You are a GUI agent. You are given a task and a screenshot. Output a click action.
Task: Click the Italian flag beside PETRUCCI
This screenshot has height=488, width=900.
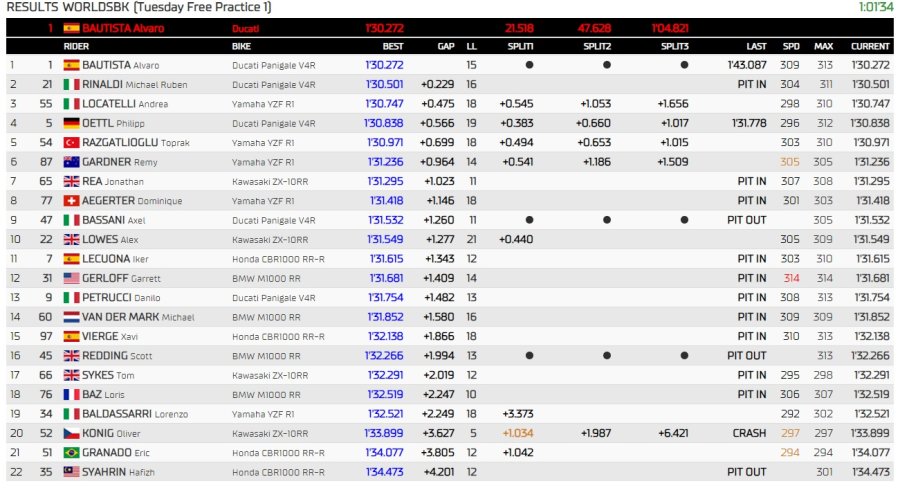[x=71, y=297]
